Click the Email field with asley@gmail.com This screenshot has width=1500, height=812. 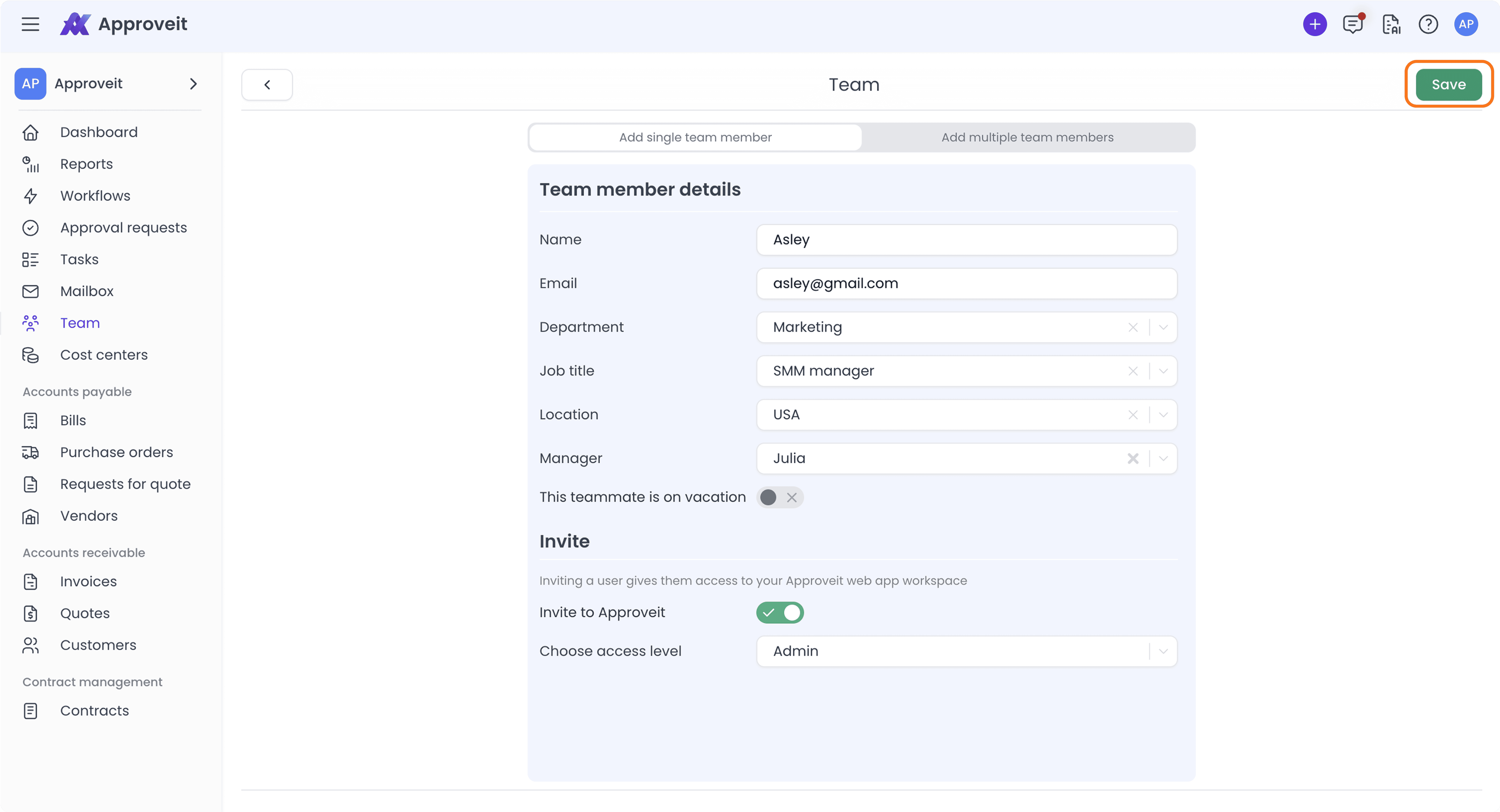click(967, 283)
